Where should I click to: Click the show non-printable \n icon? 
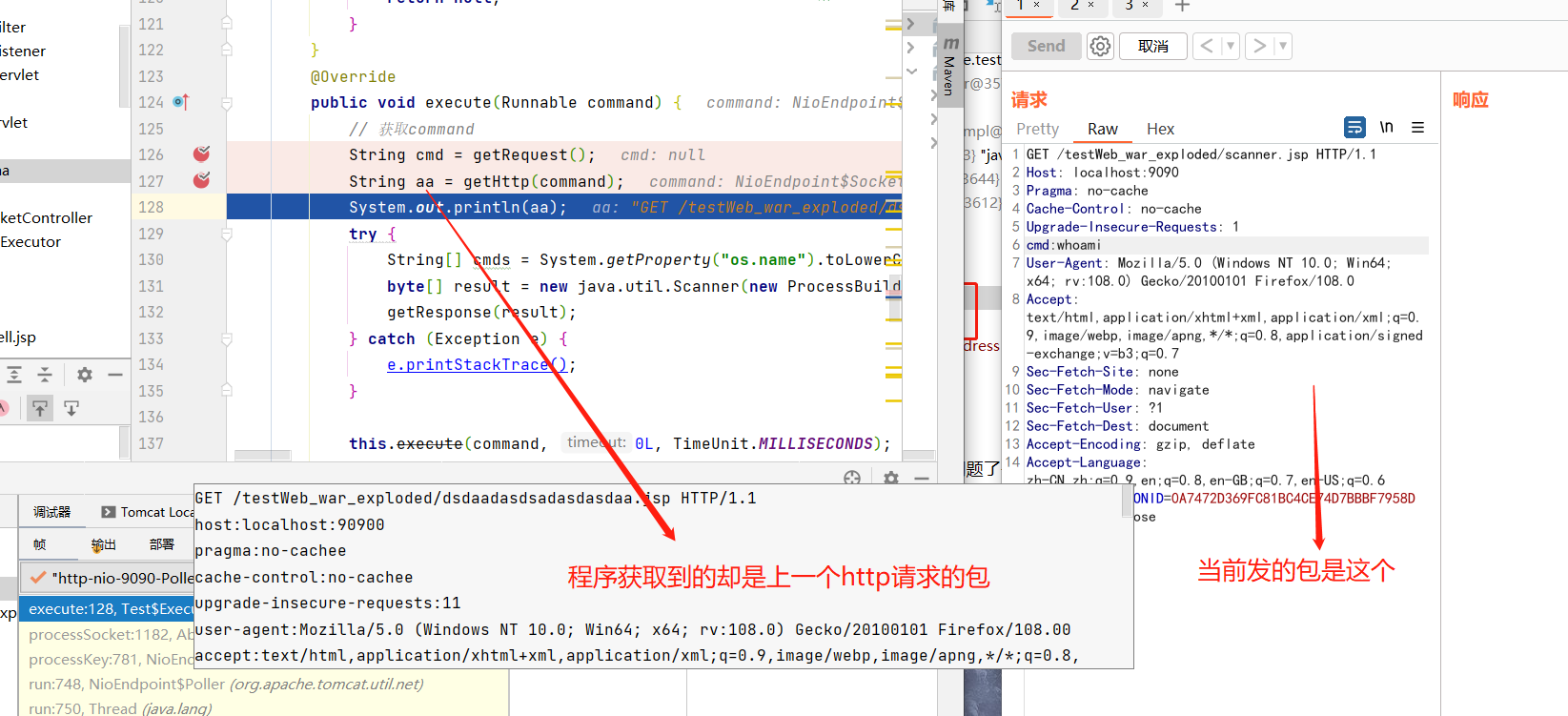(1386, 128)
